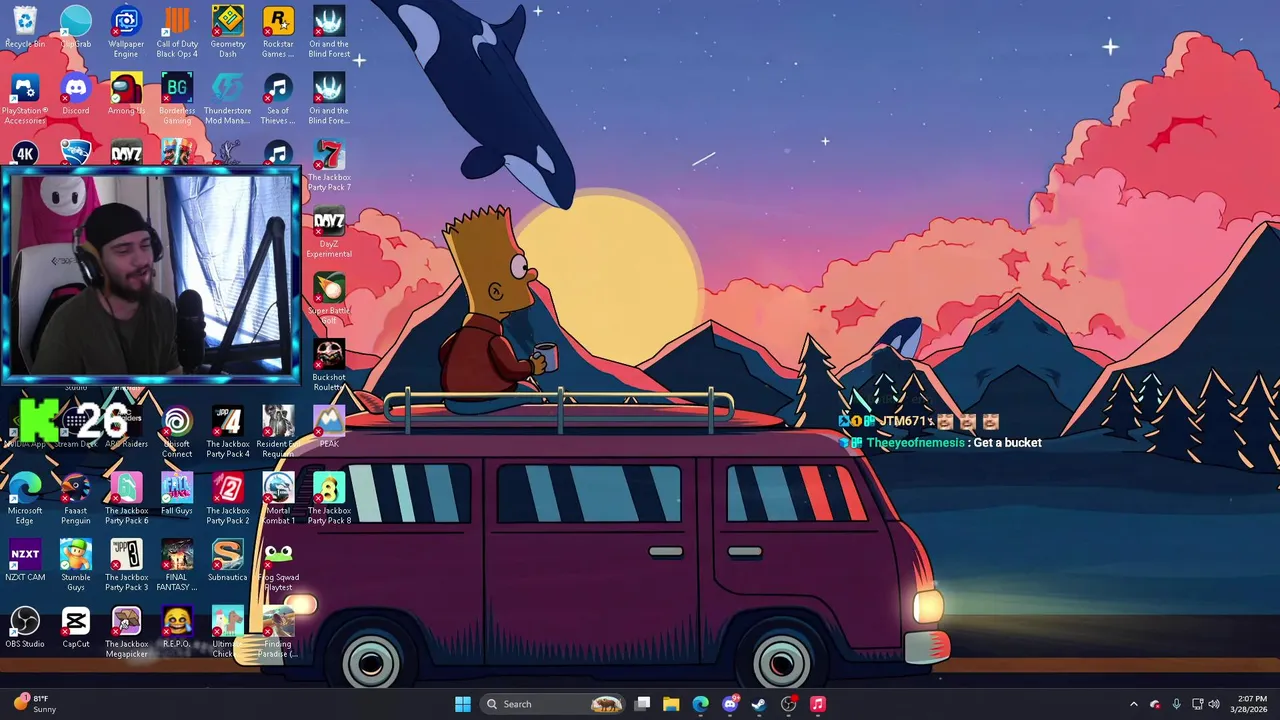Image resolution: width=1280 pixels, height=720 pixels.
Task: Click the microphone icon in system tray
Action: (1176, 704)
